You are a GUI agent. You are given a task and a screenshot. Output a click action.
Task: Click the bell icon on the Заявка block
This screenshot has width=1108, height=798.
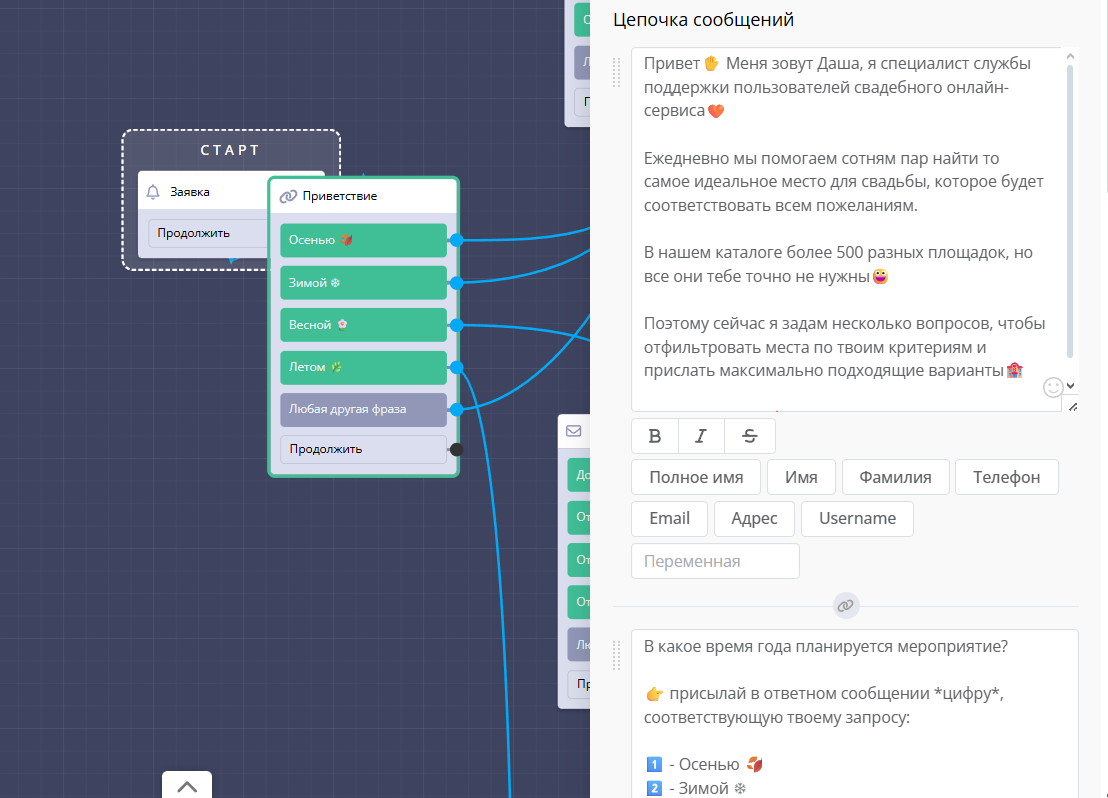(x=153, y=191)
